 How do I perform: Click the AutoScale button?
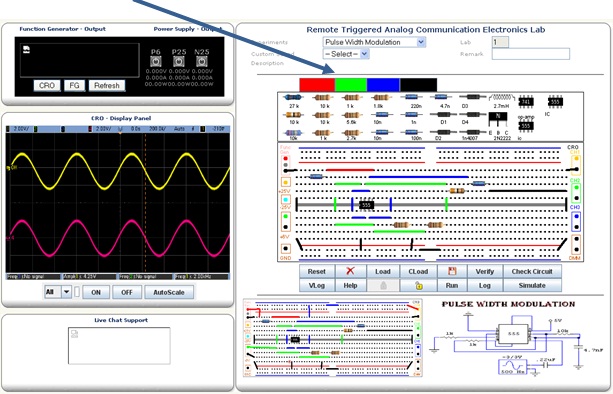169,292
